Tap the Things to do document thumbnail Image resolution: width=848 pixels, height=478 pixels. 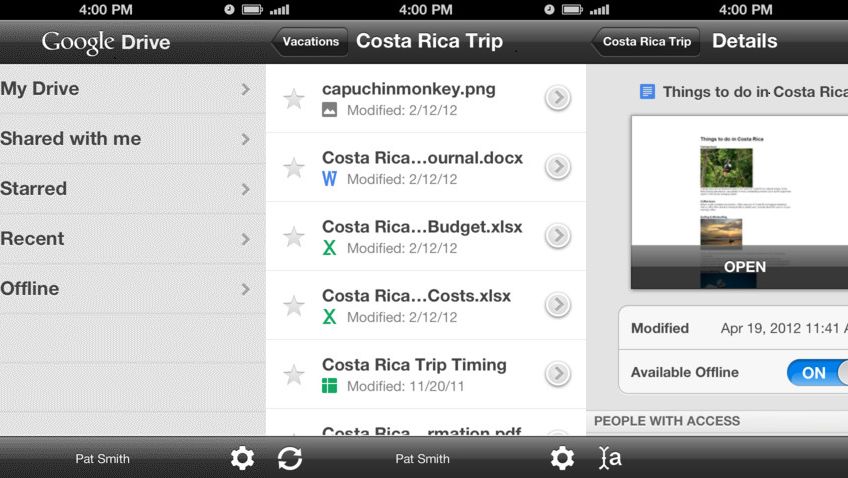coord(740,192)
